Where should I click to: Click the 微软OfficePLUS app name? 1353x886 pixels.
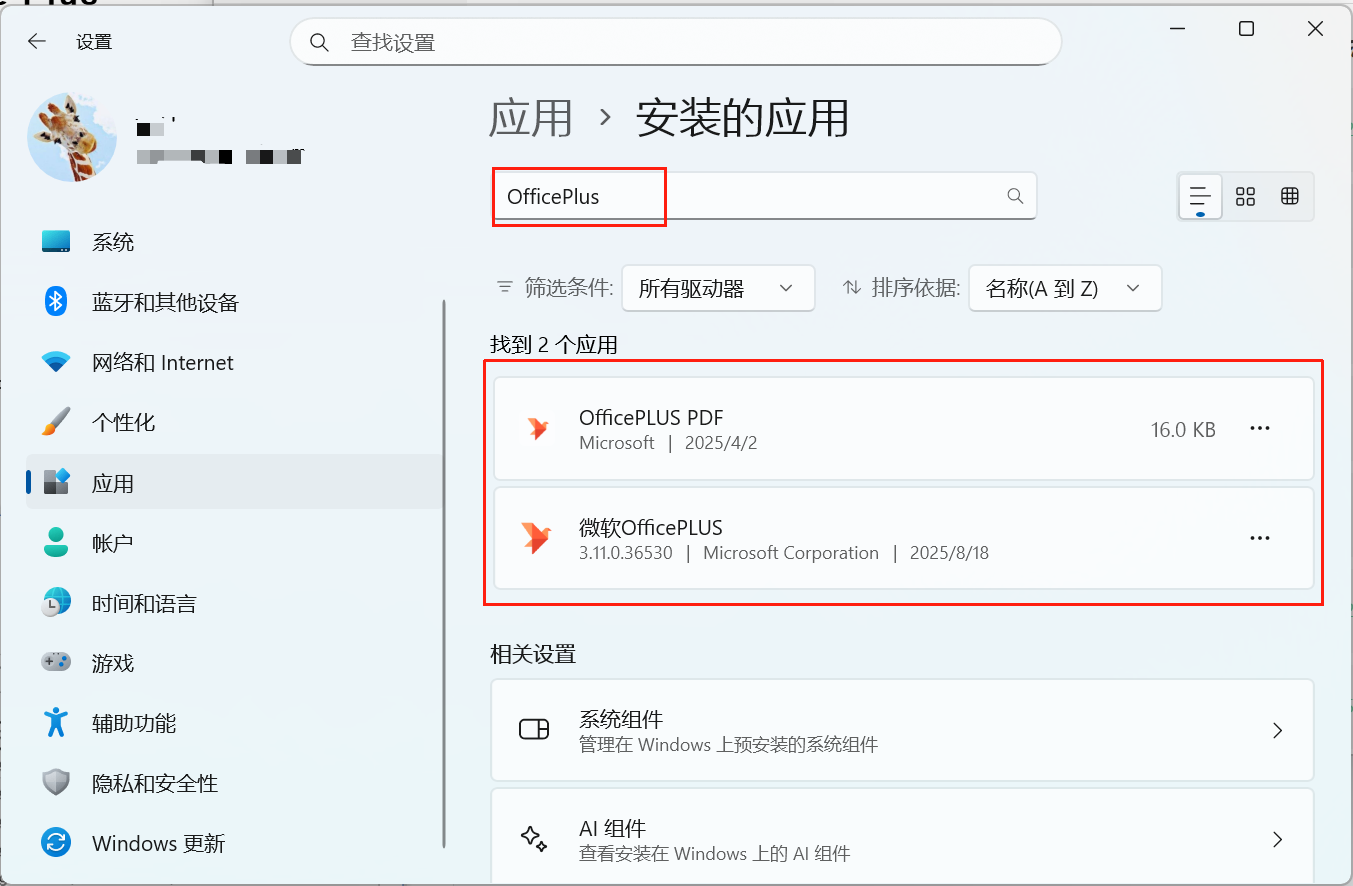point(651,527)
